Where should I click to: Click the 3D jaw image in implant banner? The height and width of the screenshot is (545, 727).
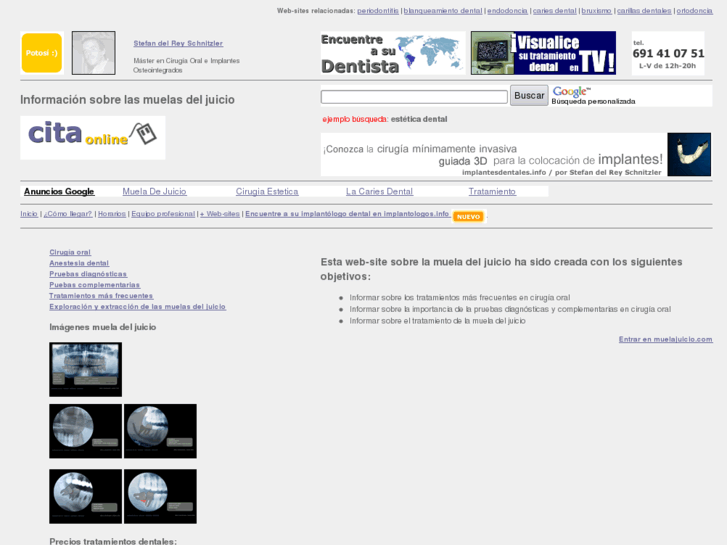(689, 154)
